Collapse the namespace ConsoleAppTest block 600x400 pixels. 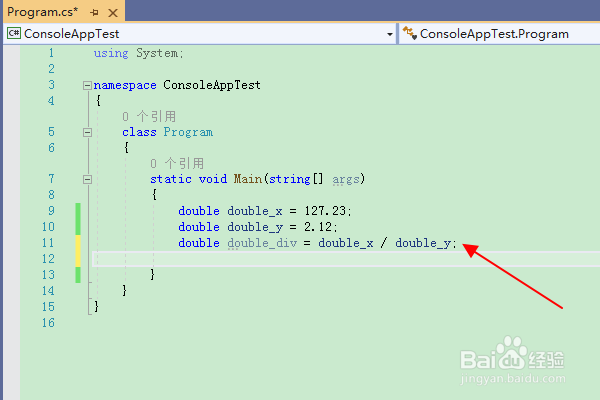[x=87, y=85]
